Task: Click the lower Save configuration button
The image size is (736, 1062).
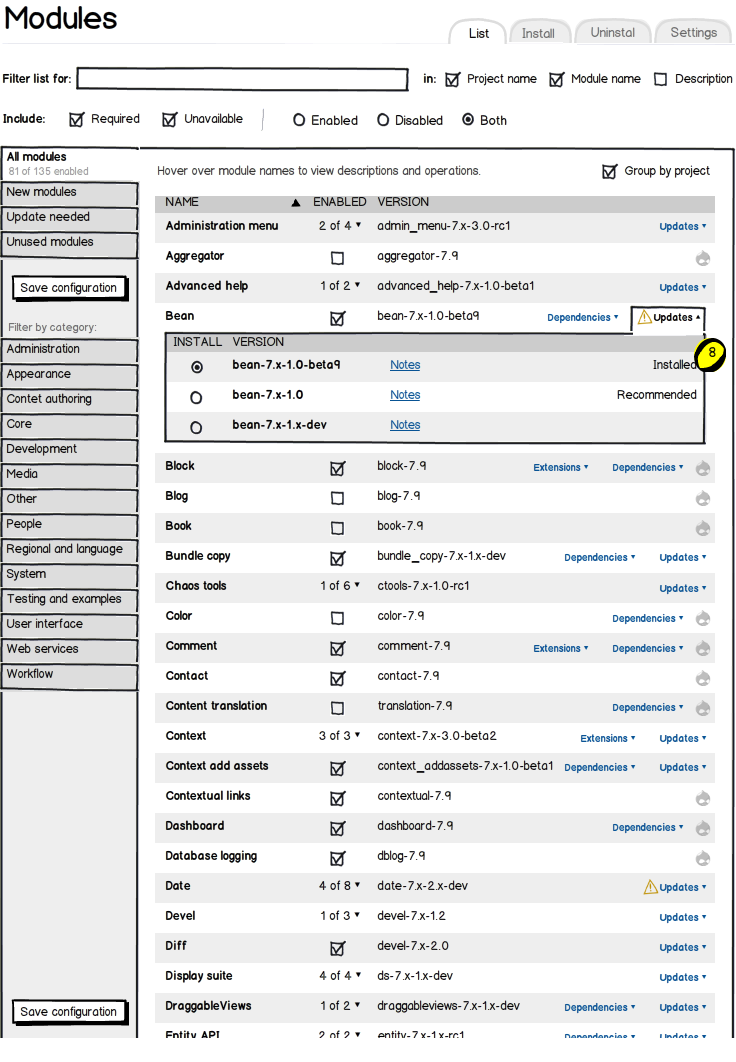Action: pos(69,1012)
